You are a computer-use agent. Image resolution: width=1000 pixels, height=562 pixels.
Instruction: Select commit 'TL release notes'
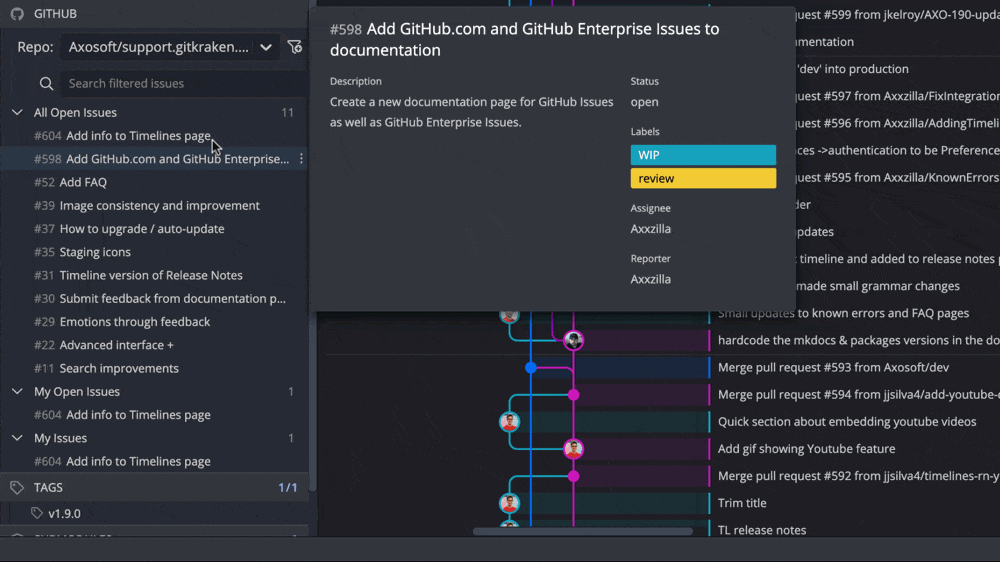coord(762,530)
